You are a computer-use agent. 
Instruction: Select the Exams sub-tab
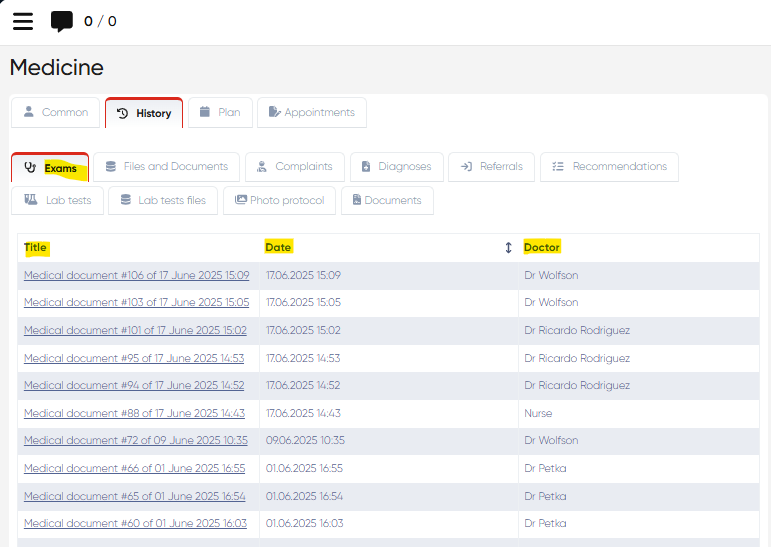(x=50, y=168)
